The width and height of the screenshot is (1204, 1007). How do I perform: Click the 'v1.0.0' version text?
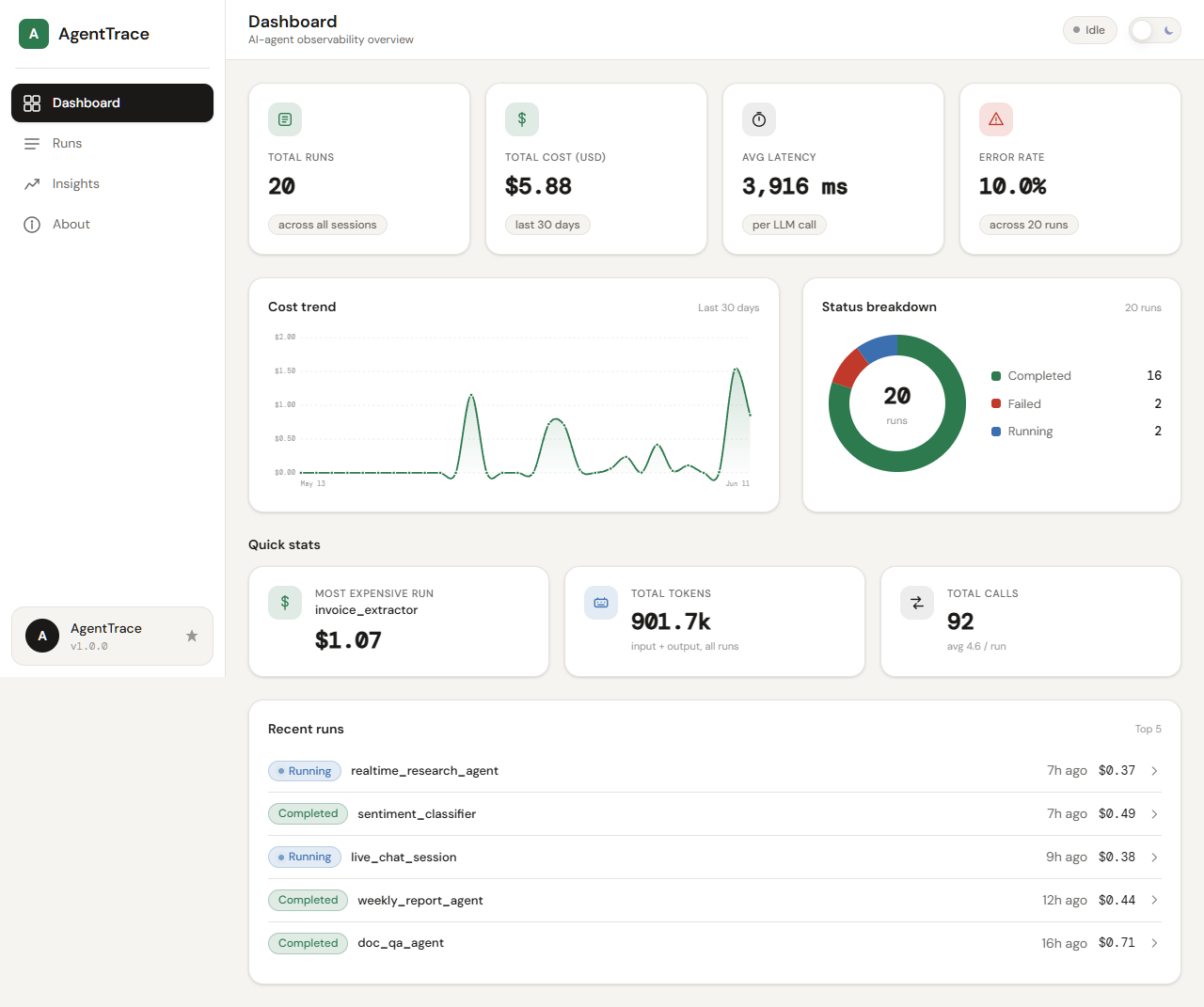click(89, 647)
